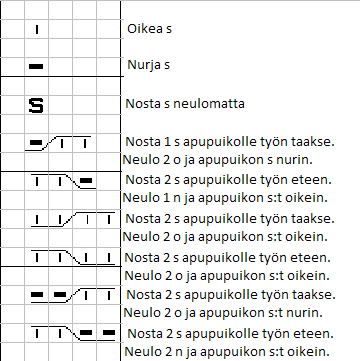Select the Neulo 2 o ja apupuikon s nurin line
Image resolution: width=360 pixels, height=361 pixels.
218,160
